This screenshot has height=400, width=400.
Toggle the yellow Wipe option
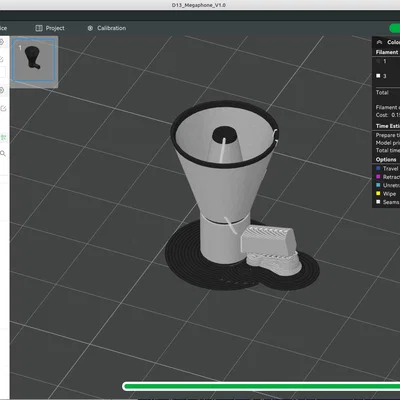click(387, 194)
